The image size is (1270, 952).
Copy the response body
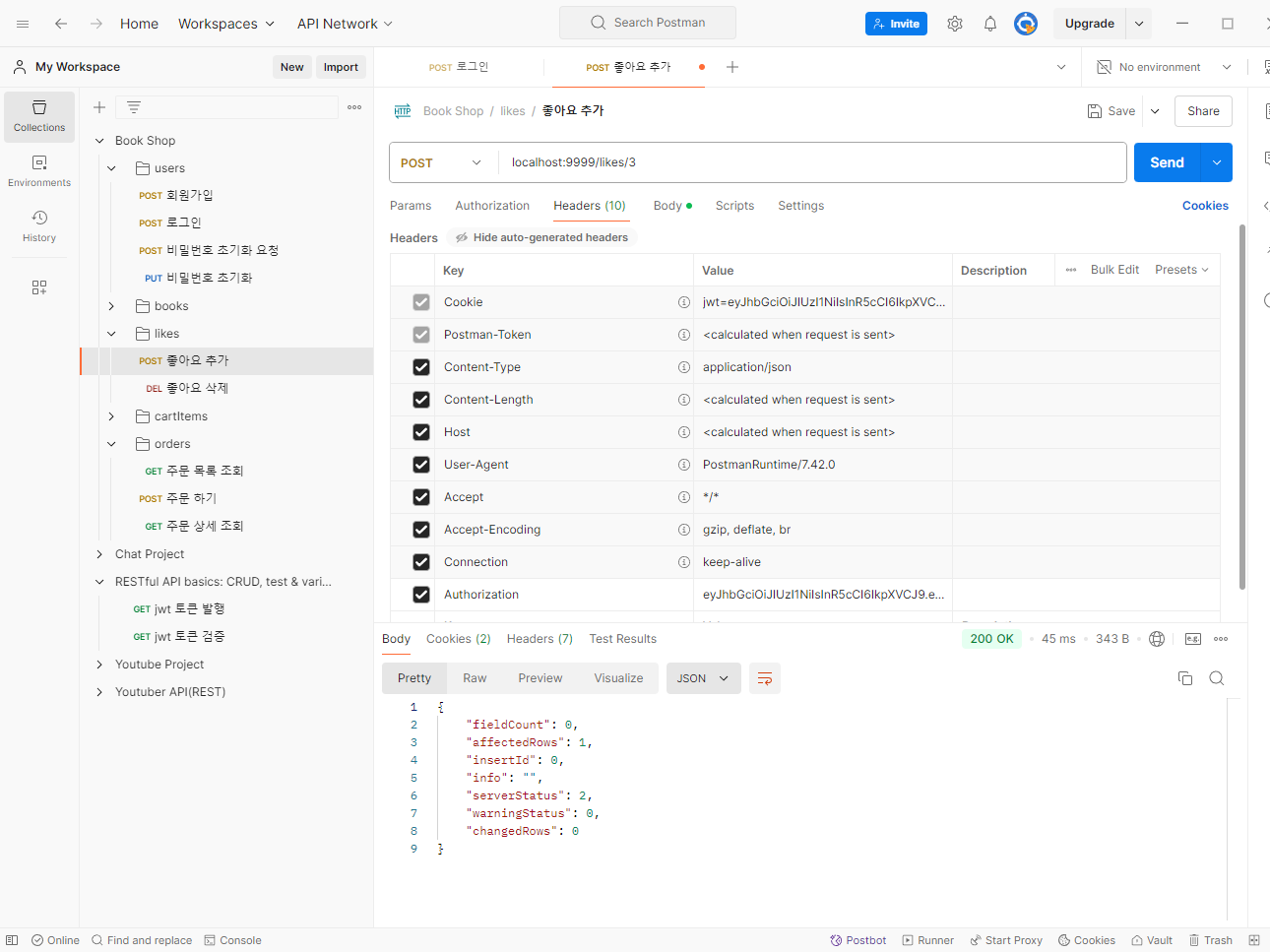tap(1185, 678)
